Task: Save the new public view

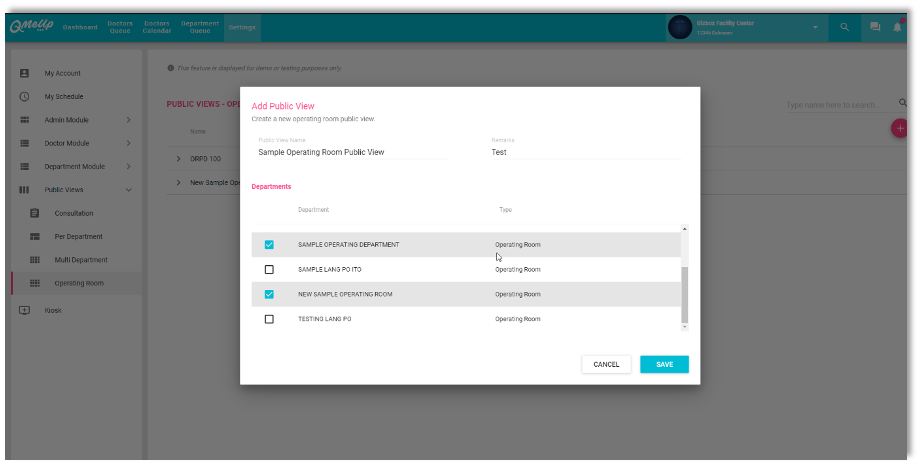Action: 664,364
